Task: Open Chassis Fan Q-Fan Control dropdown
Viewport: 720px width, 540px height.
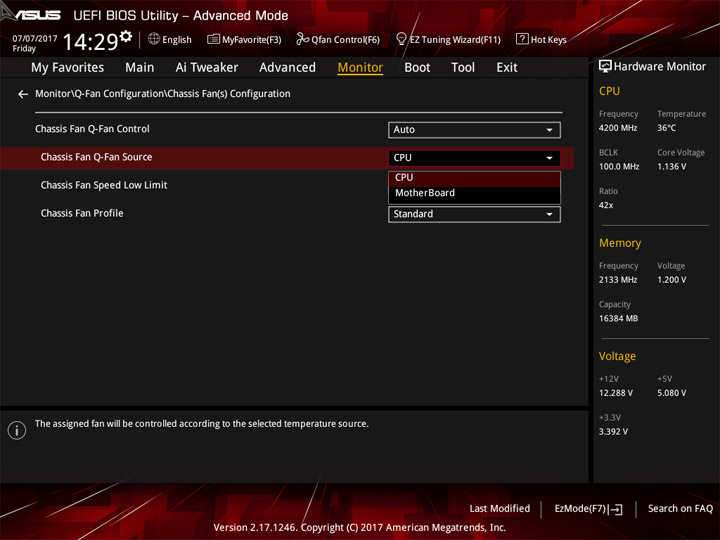Action: 474,130
